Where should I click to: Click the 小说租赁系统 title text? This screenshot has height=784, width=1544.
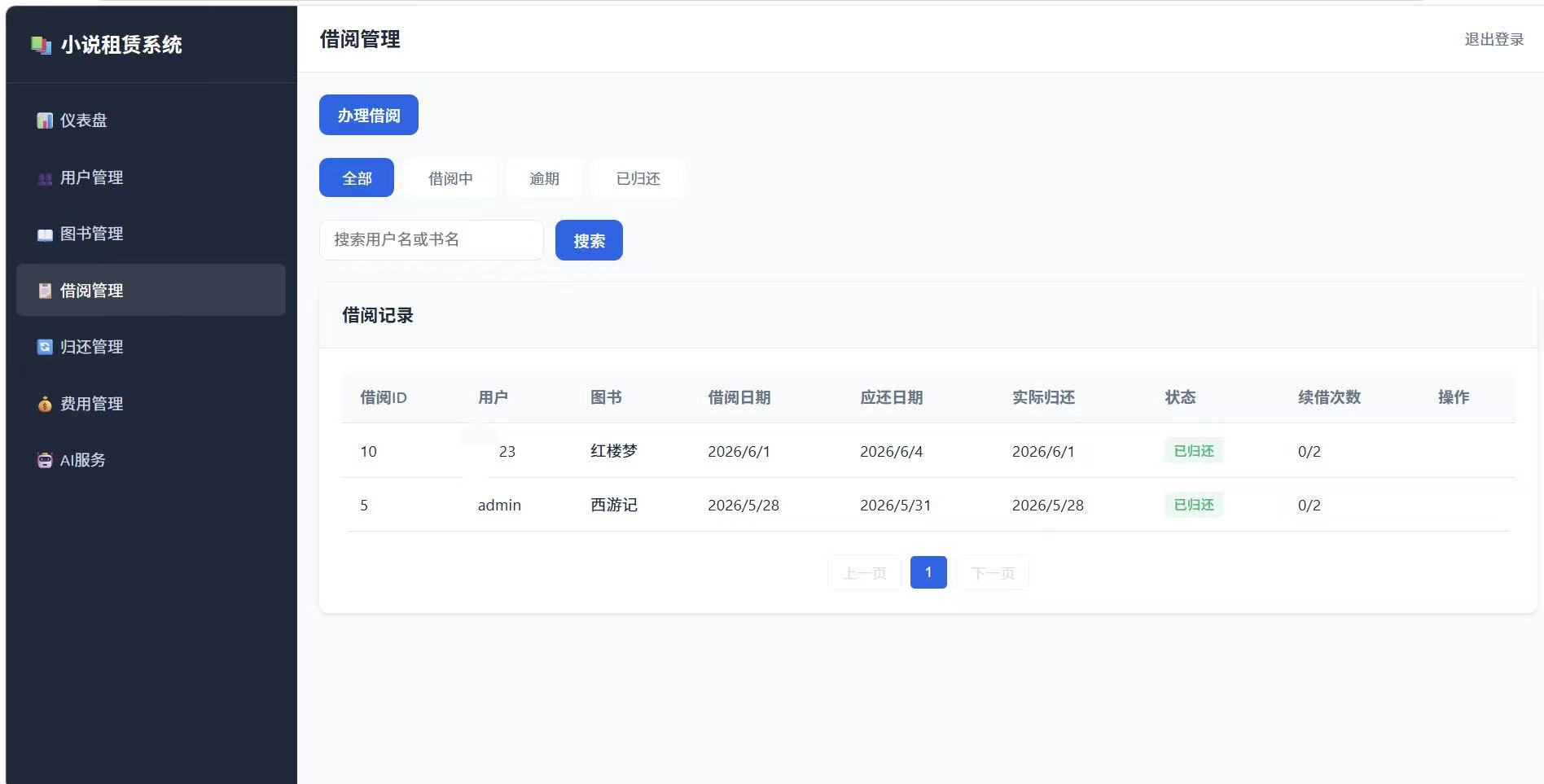point(121,45)
